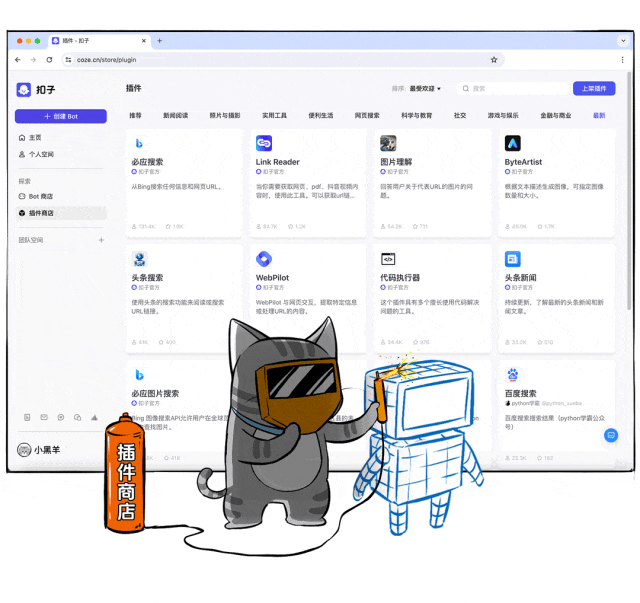This screenshot has height=603, width=640.
Task: Select the 游戏与娱乐 category tab
Action: coord(503,116)
